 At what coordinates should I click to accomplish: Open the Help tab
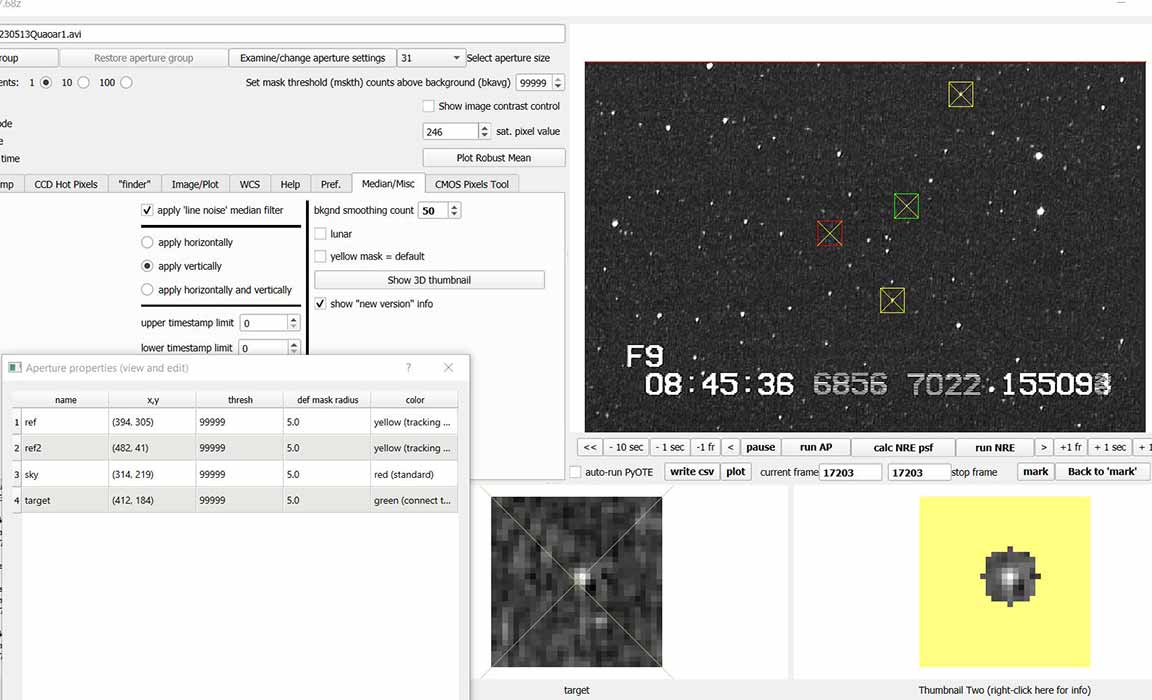pos(290,184)
